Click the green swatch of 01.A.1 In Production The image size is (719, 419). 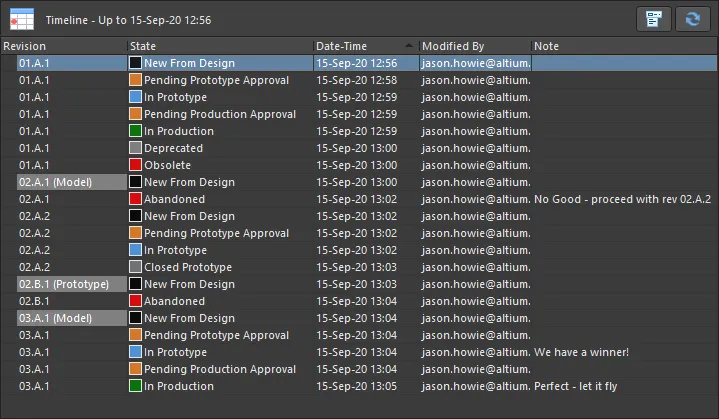coord(135,131)
